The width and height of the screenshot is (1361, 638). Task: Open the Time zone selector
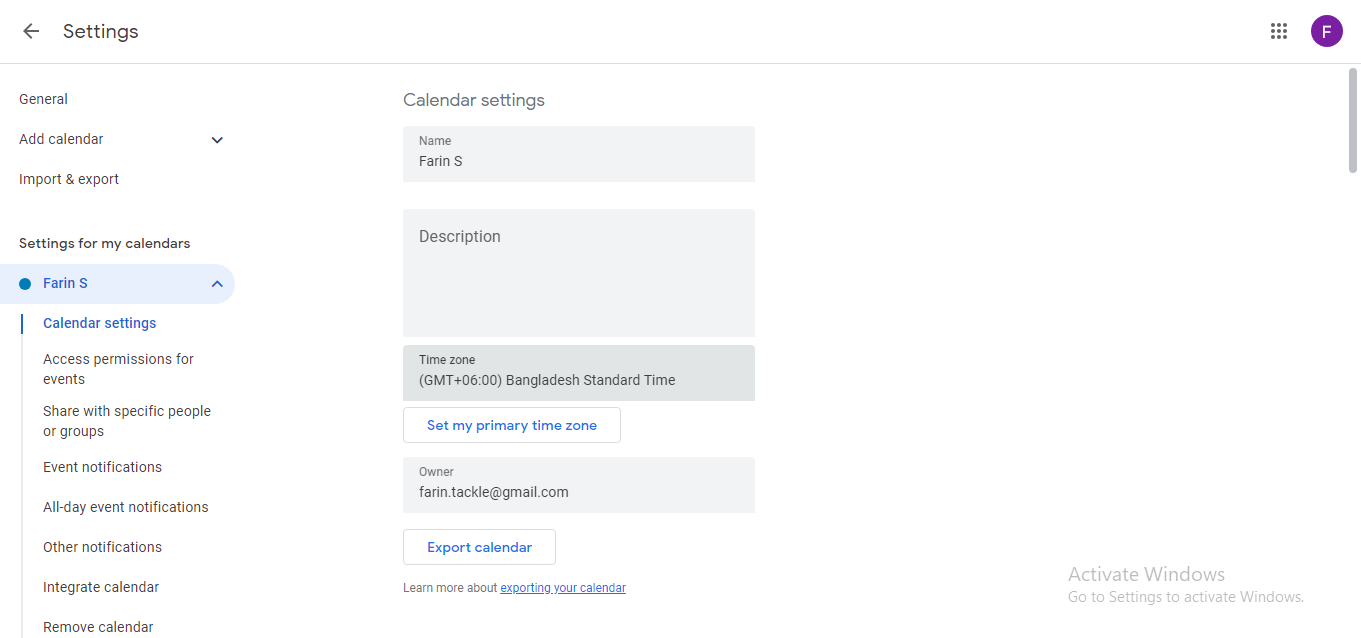coord(578,372)
